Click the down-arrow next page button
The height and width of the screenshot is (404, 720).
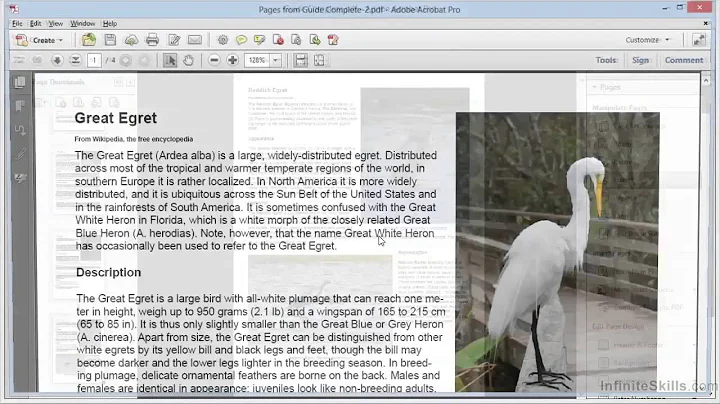pyautogui.click(x=57, y=60)
